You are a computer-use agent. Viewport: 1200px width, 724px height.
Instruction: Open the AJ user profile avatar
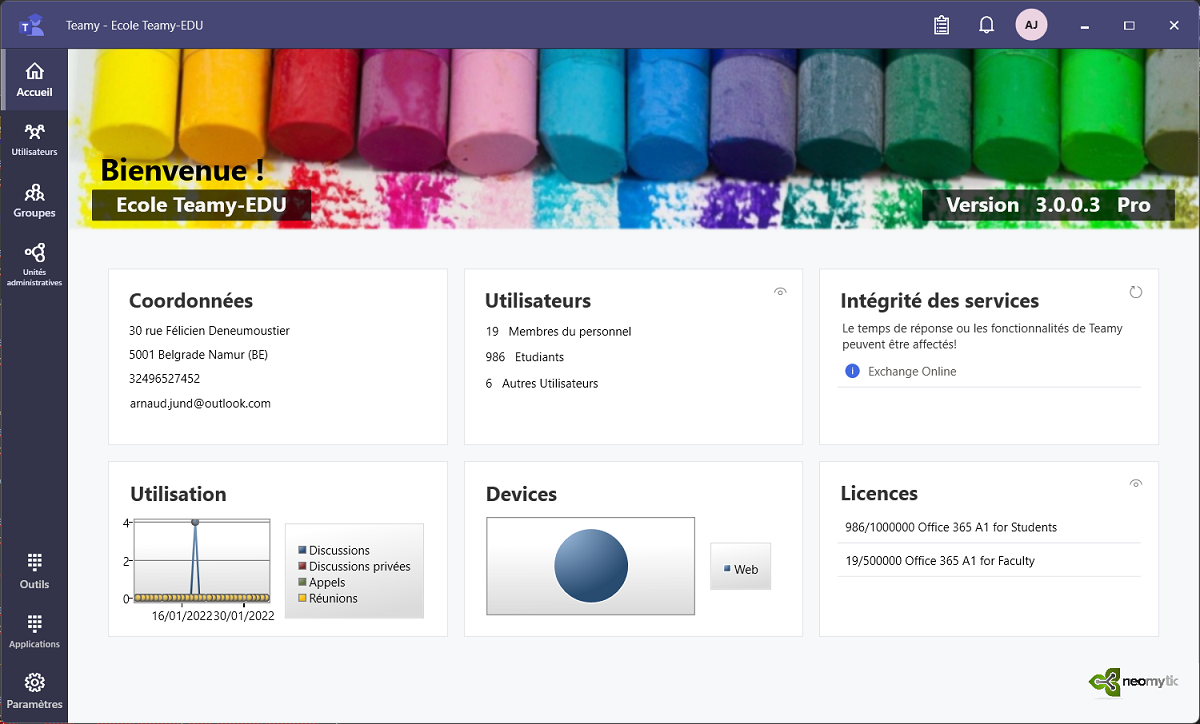[1031, 25]
